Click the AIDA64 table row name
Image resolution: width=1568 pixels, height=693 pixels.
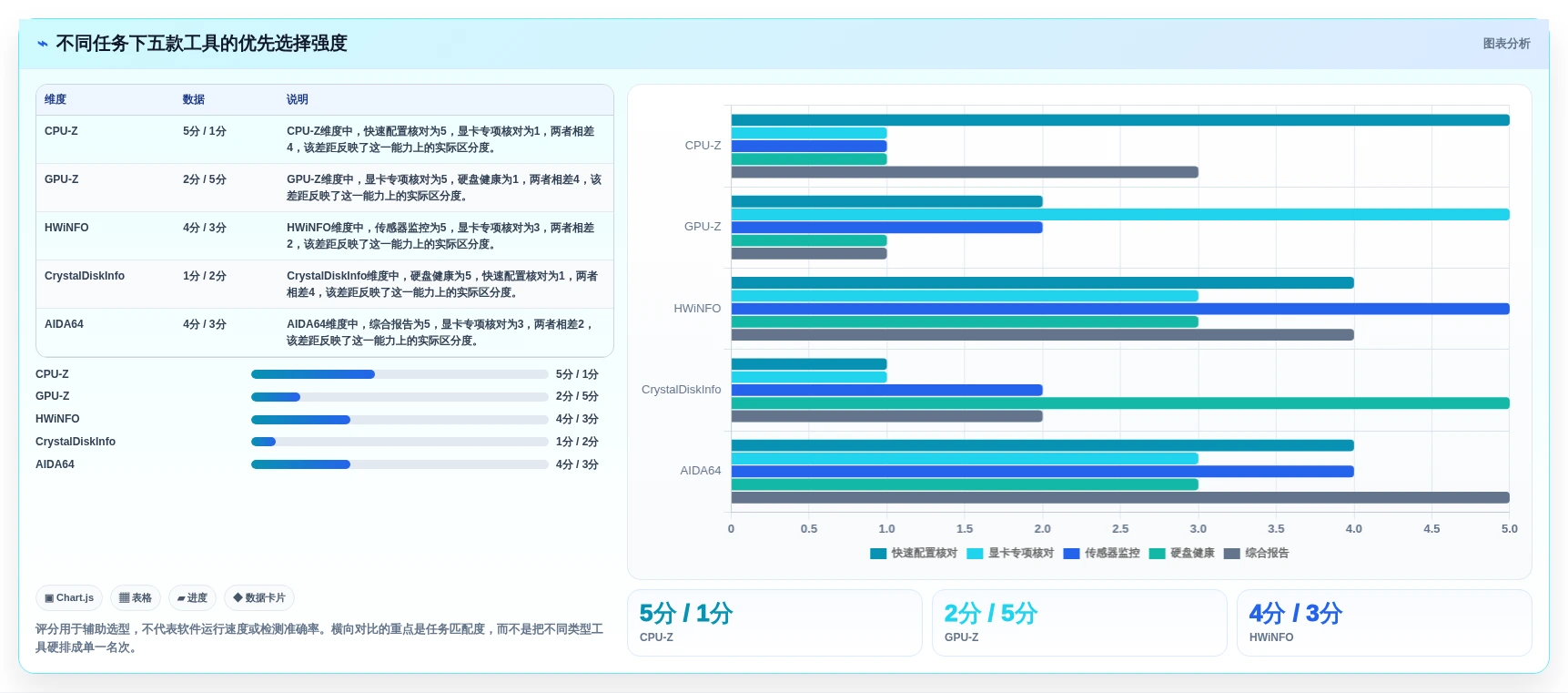[64, 324]
